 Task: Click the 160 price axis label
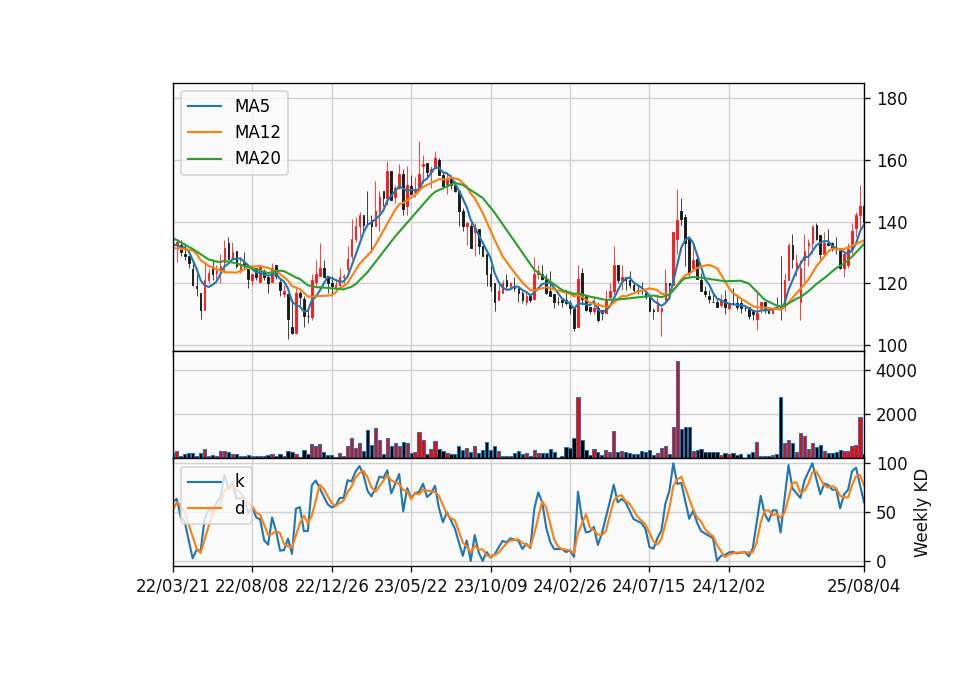[x=892, y=161]
